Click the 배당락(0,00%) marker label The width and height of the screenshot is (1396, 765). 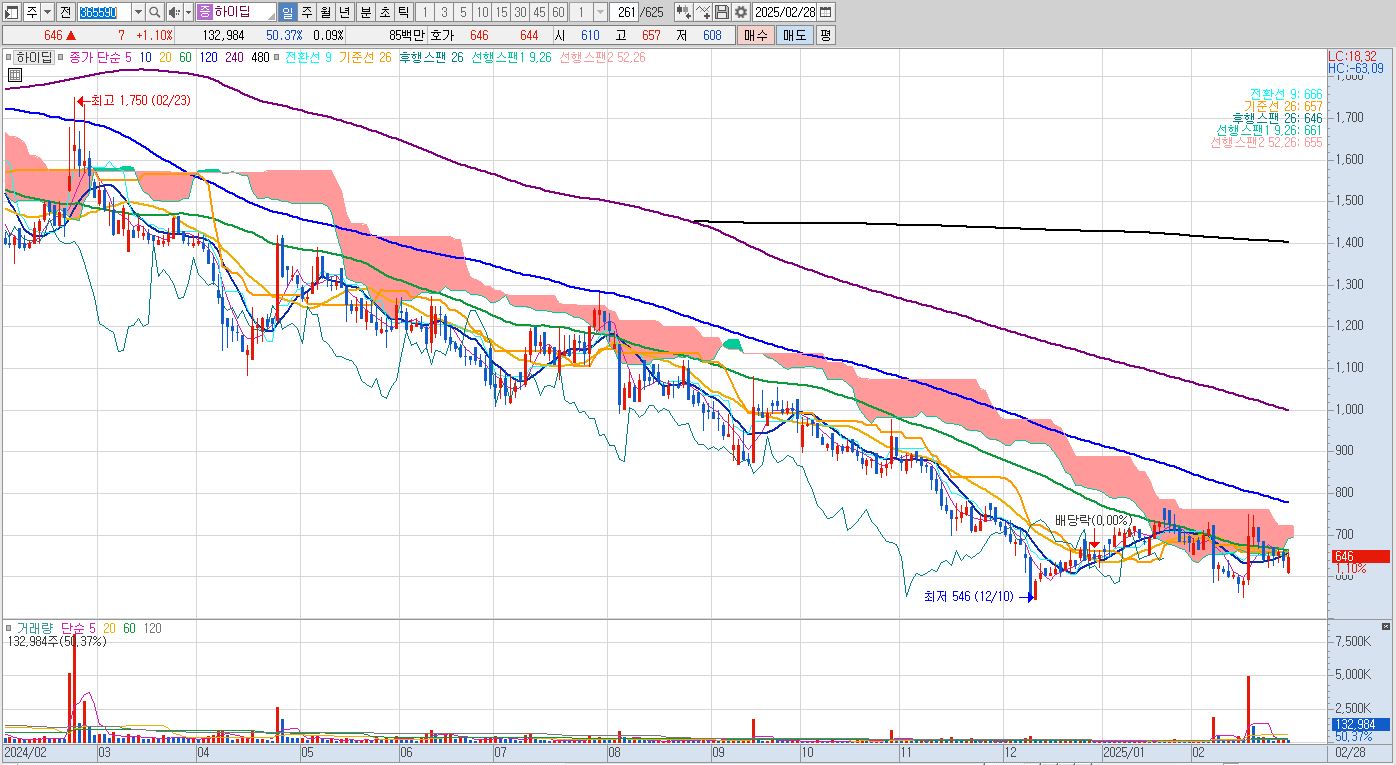click(x=1094, y=521)
